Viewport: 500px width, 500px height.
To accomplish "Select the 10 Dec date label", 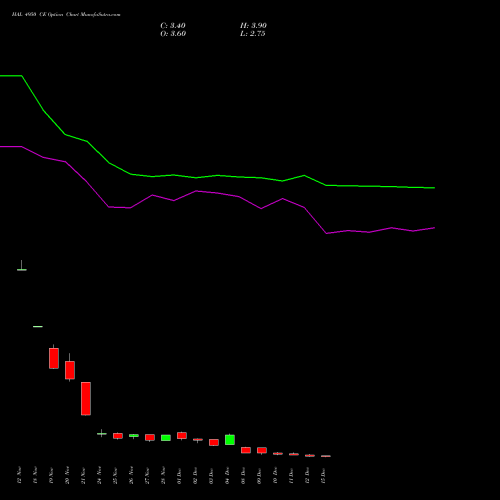I will pyautogui.click(x=275, y=475).
